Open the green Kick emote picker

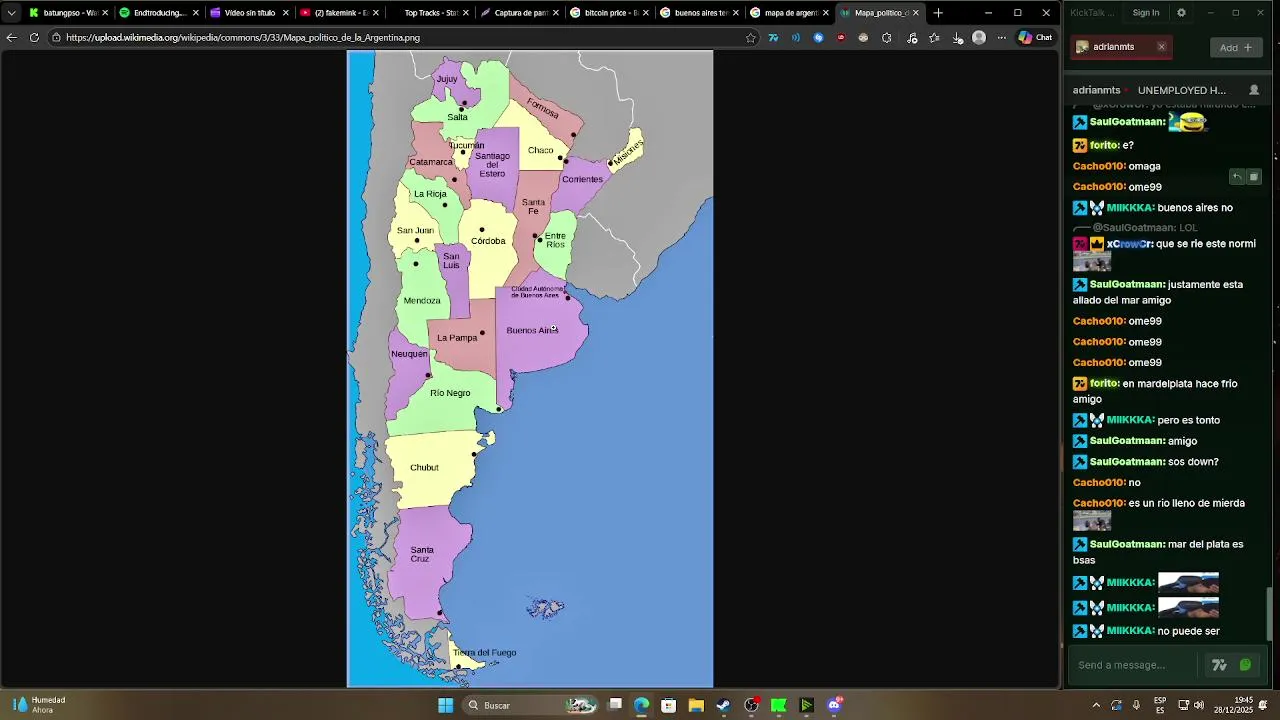click(x=1245, y=665)
